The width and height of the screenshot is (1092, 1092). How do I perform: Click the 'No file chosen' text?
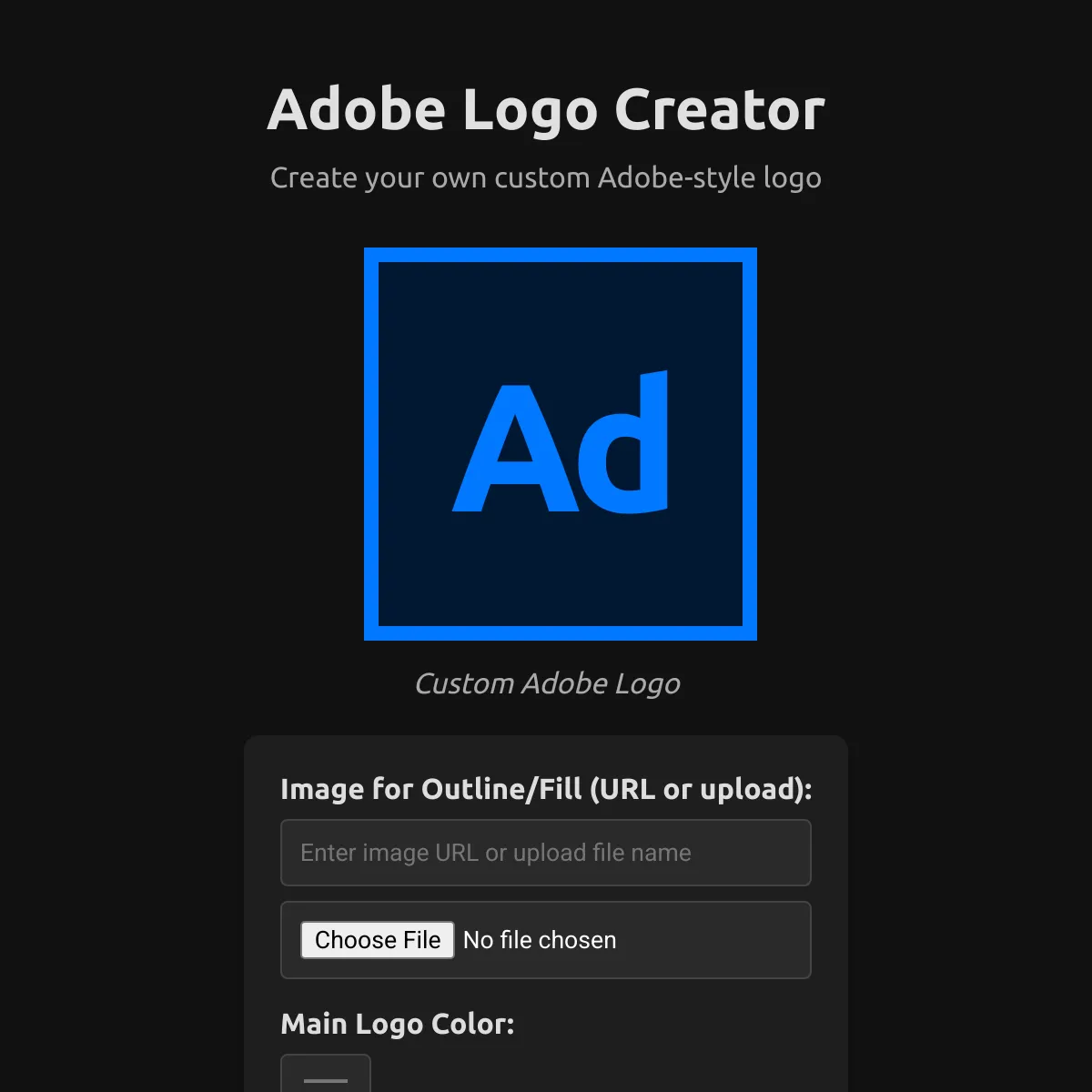[x=540, y=940]
